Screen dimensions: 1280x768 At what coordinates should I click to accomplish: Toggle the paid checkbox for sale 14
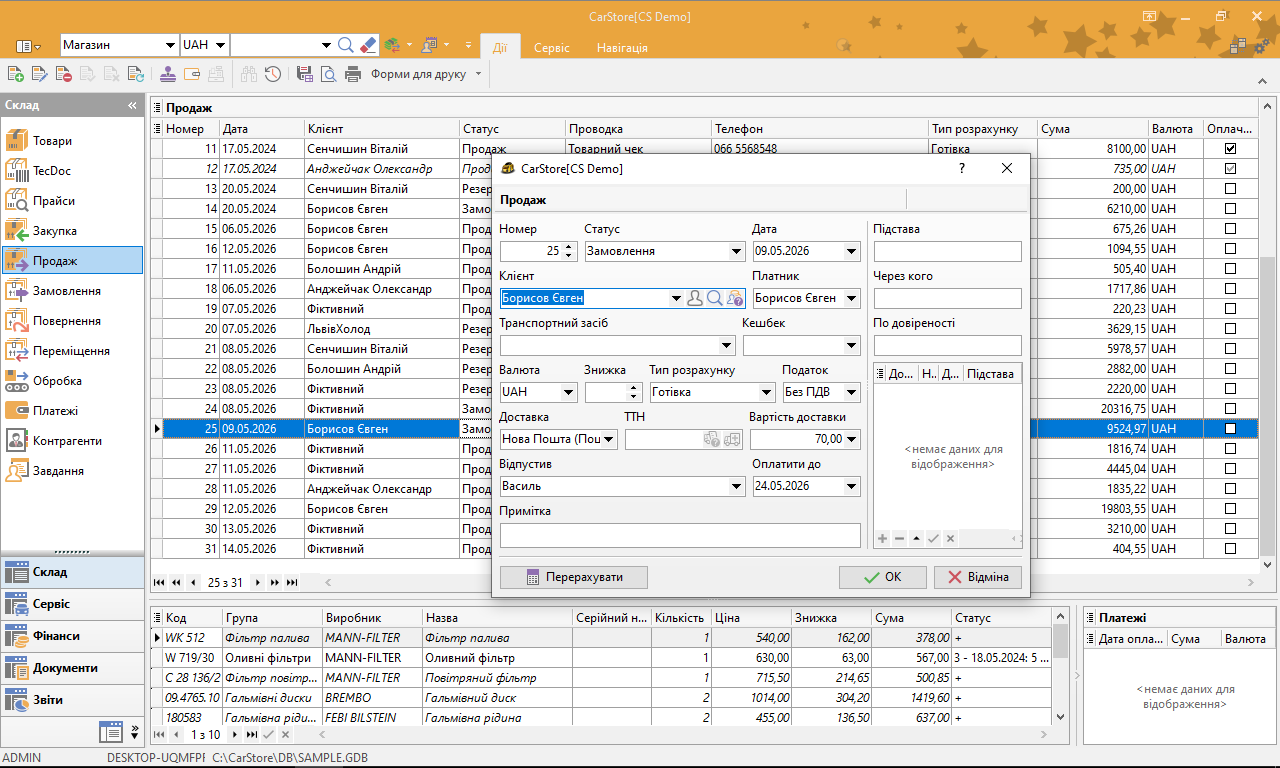pyautogui.click(x=1230, y=208)
